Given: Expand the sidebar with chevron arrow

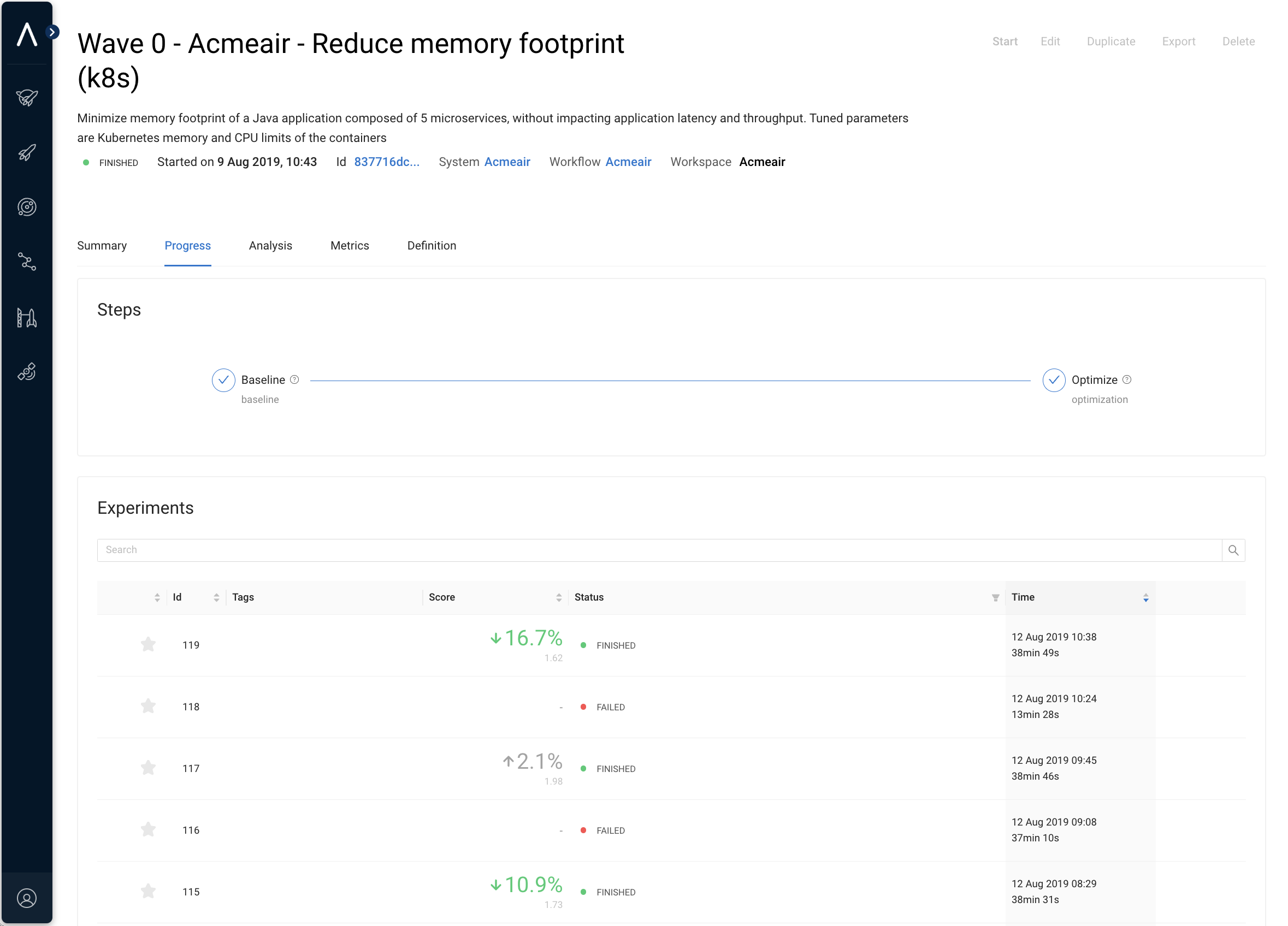Looking at the screenshot, I should [x=52, y=32].
